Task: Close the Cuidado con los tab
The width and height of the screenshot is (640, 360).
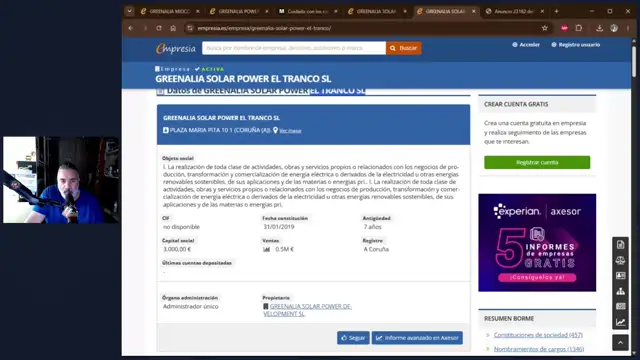Action: click(336, 11)
